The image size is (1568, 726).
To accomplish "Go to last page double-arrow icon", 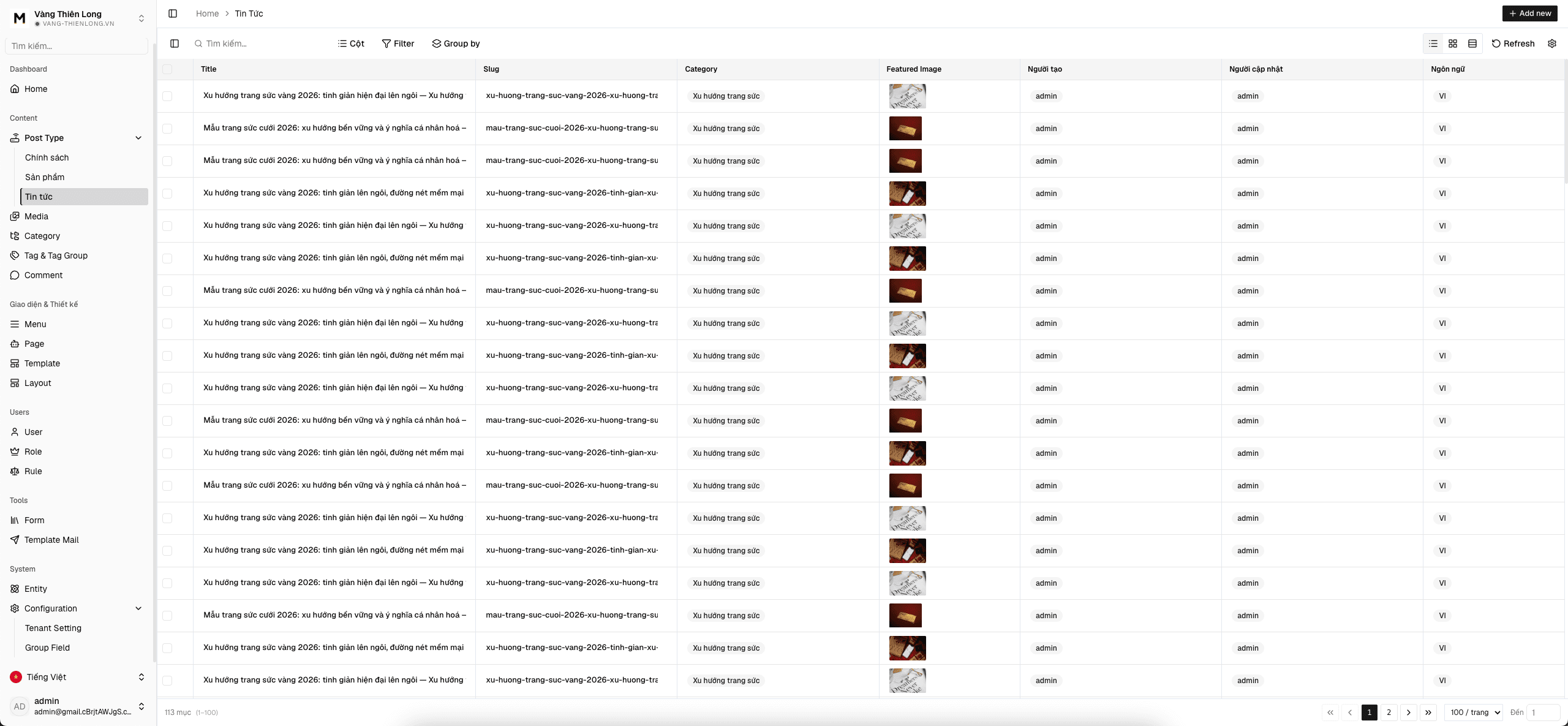I will point(1428,713).
